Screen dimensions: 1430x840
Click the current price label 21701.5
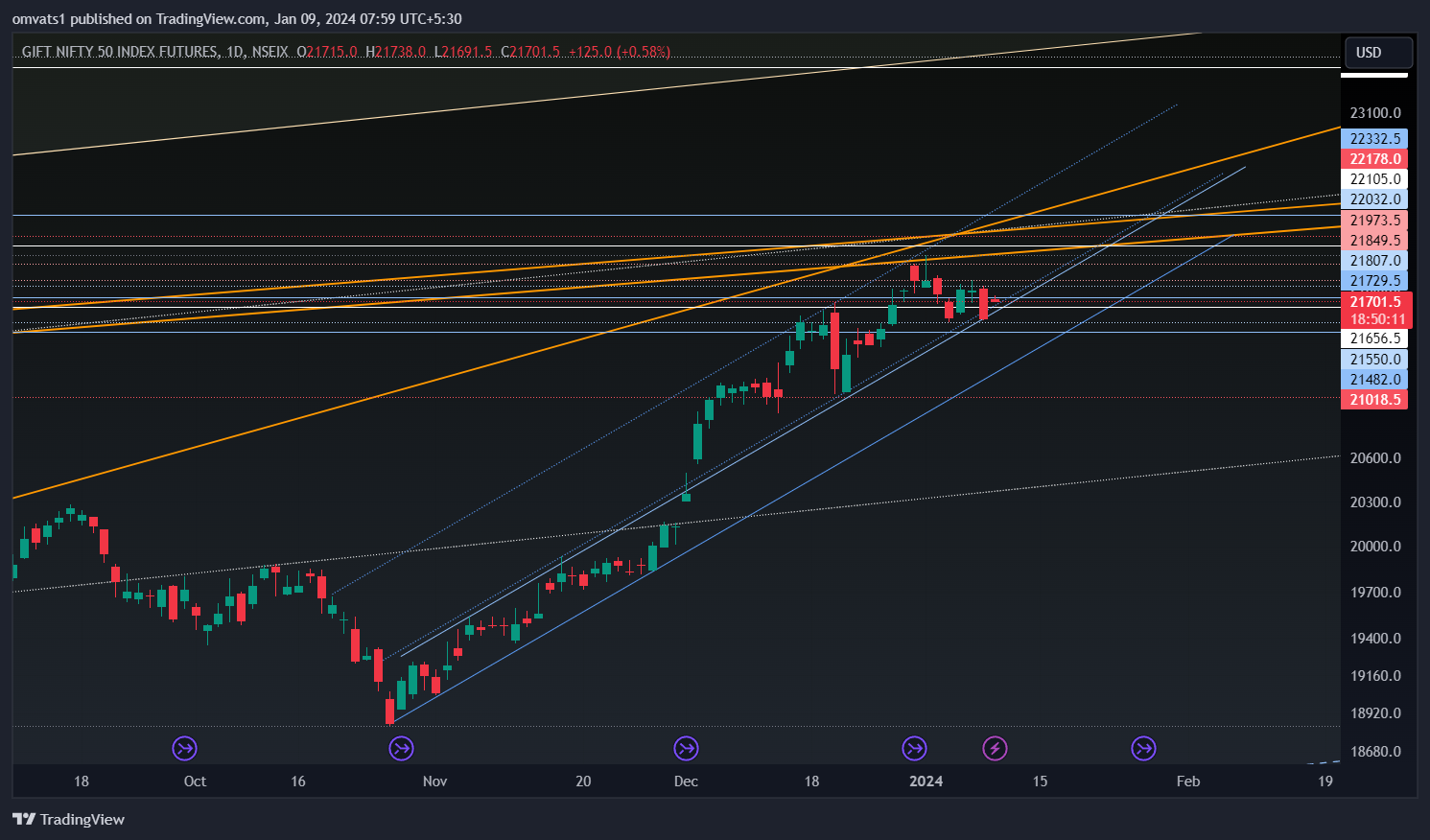click(x=1376, y=302)
